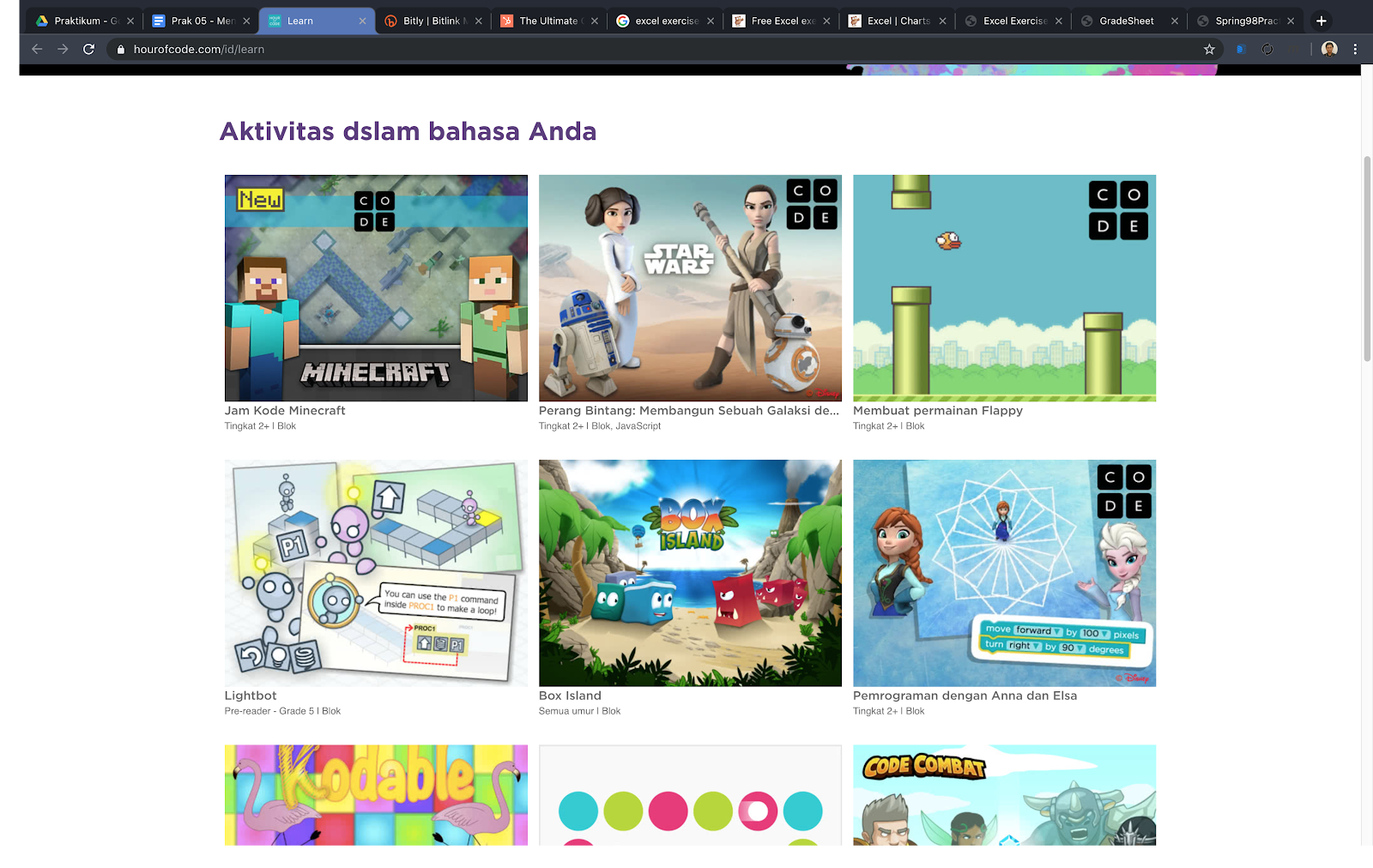Open a new browser tab
The height and width of the screenshot is (868, 1373).
click(x=1322, y=21)
